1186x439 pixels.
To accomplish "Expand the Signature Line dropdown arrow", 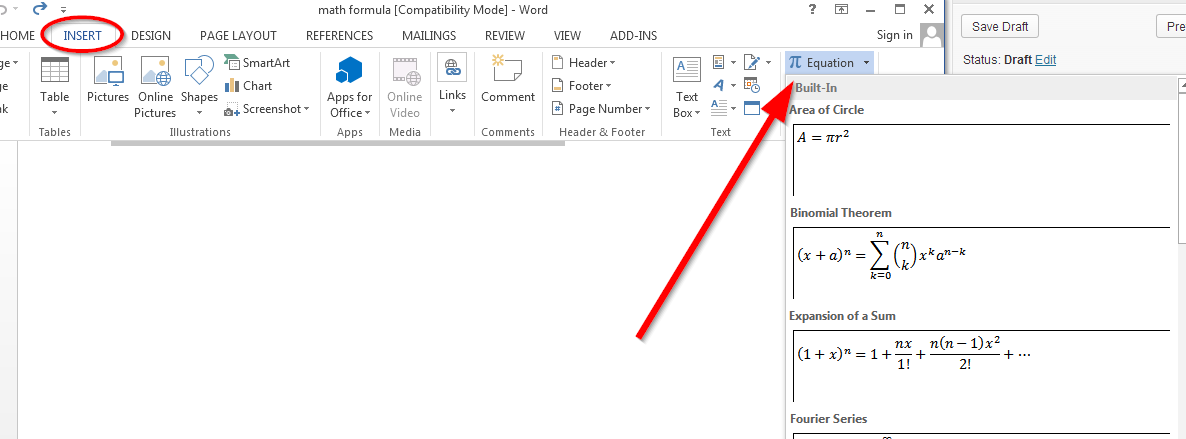I will pyautogui.click(x=768, y=62).
